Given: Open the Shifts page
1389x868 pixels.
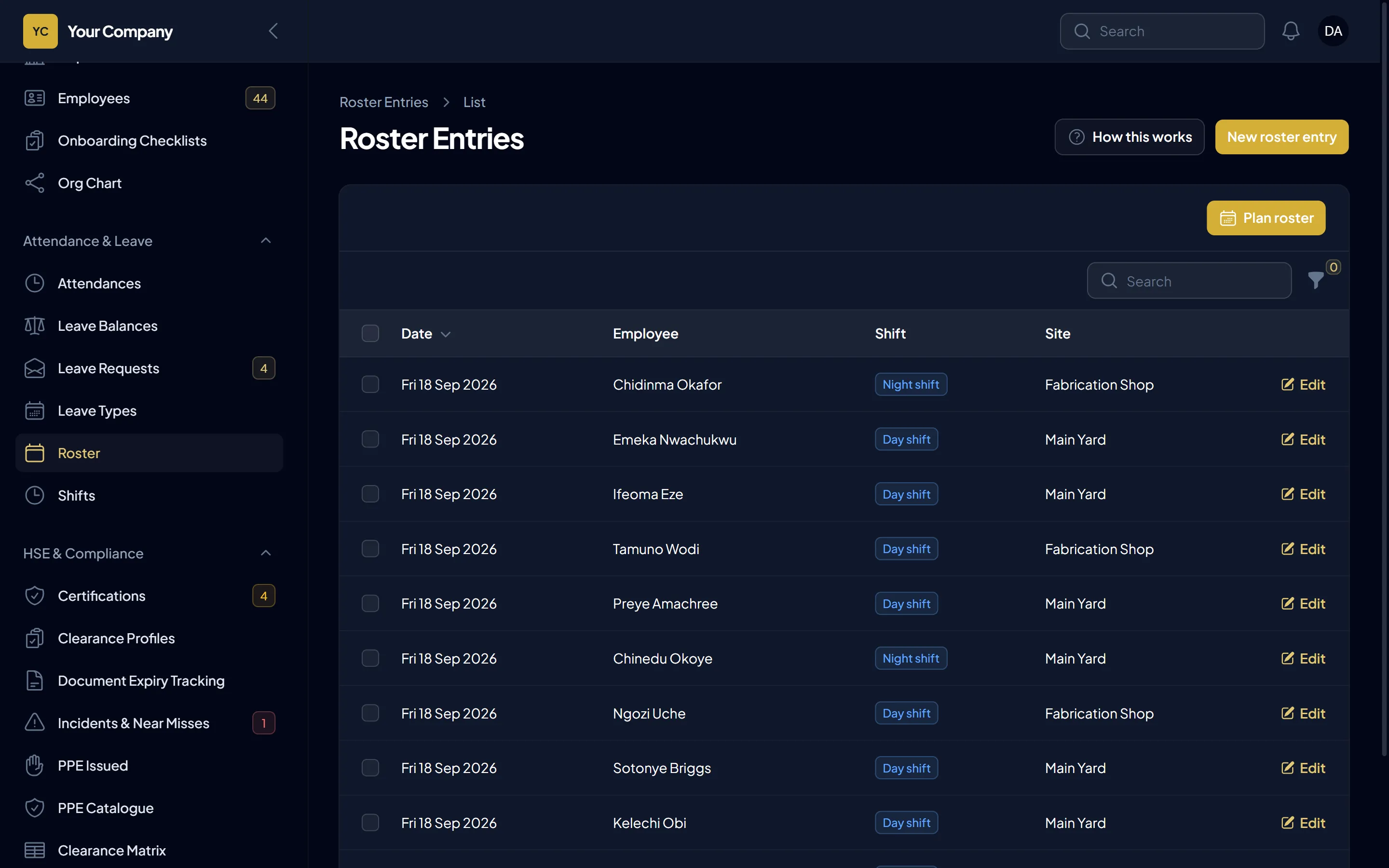Looking at the screenshot, I should [149, 495].
